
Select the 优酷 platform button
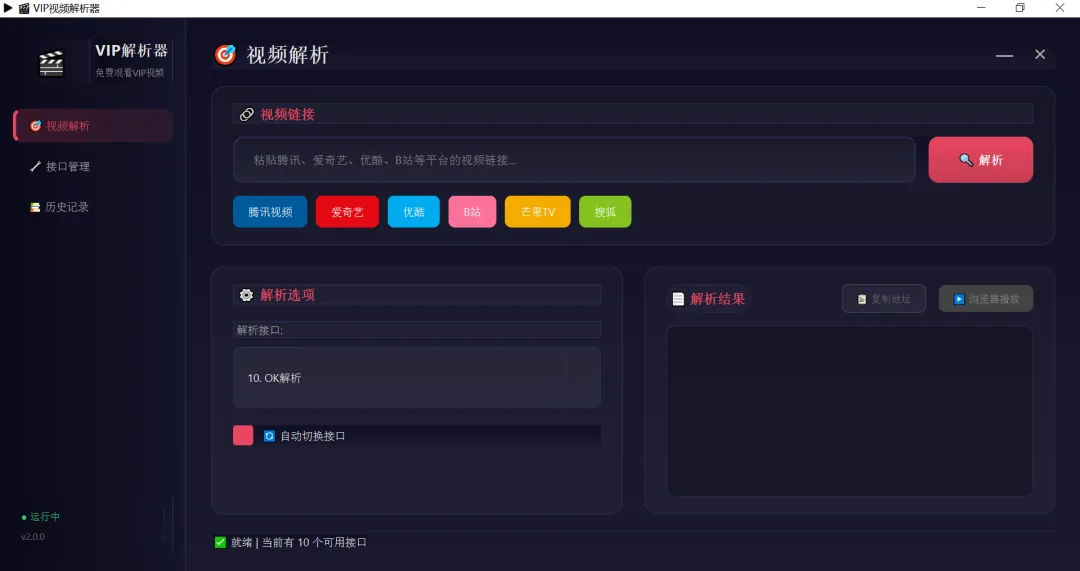413,211
